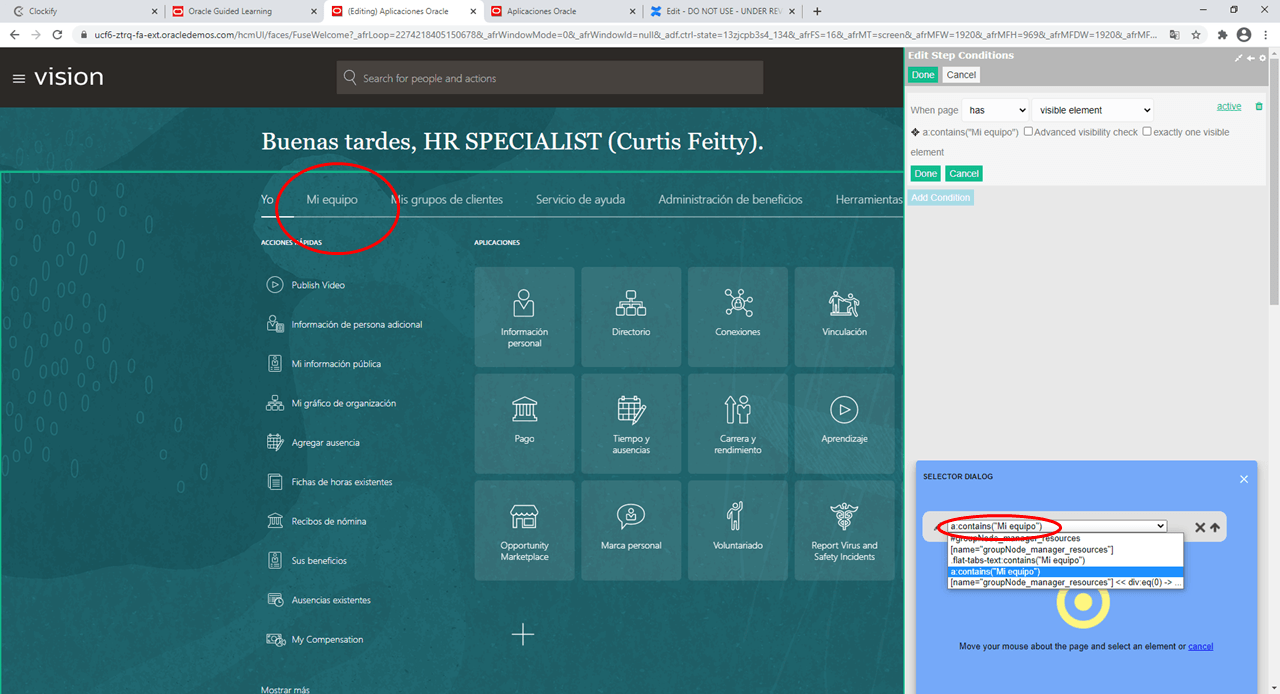
Task: Open the Tiempo y ausencias app tile
Action: coord(631,423)
